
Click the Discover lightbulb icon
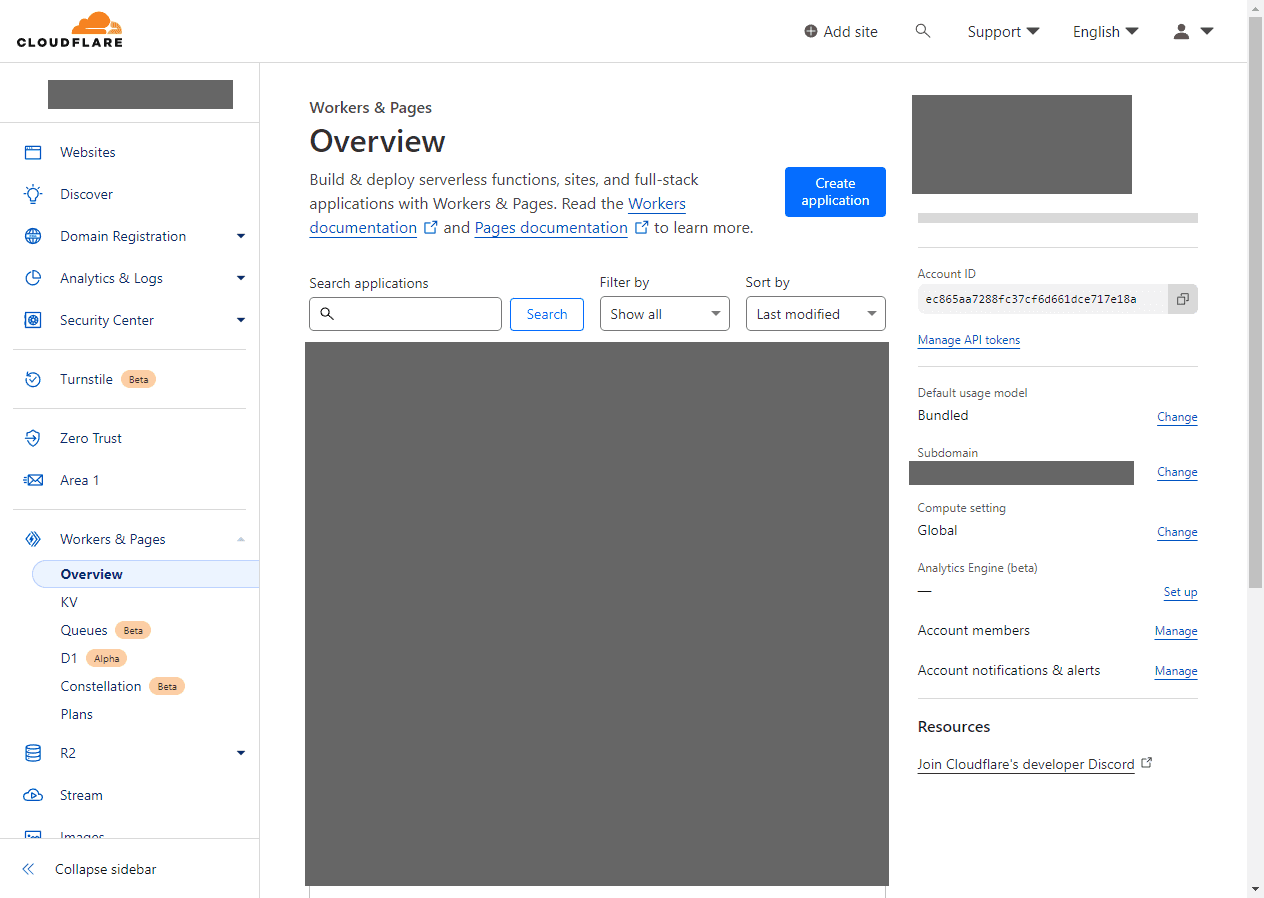tap(33, 194)
